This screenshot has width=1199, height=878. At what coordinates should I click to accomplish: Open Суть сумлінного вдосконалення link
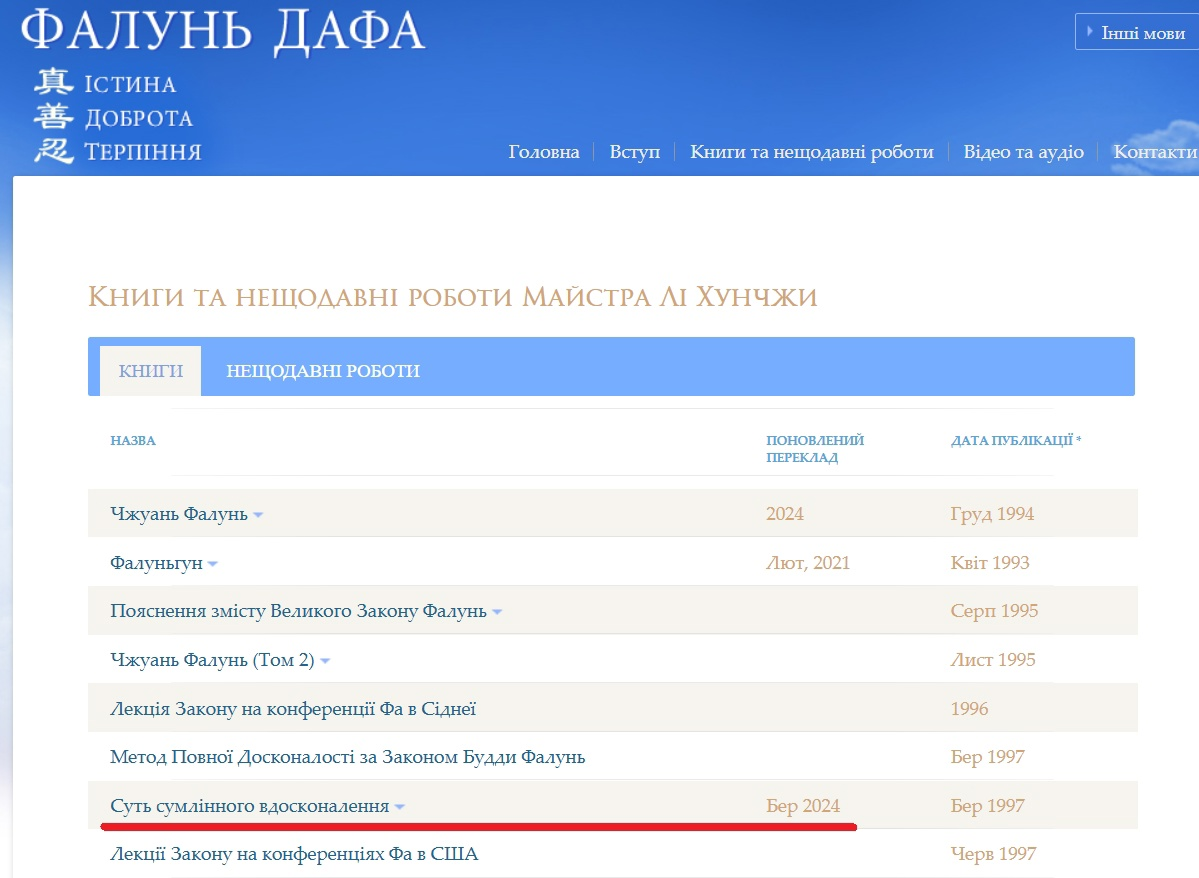[249, 805]
